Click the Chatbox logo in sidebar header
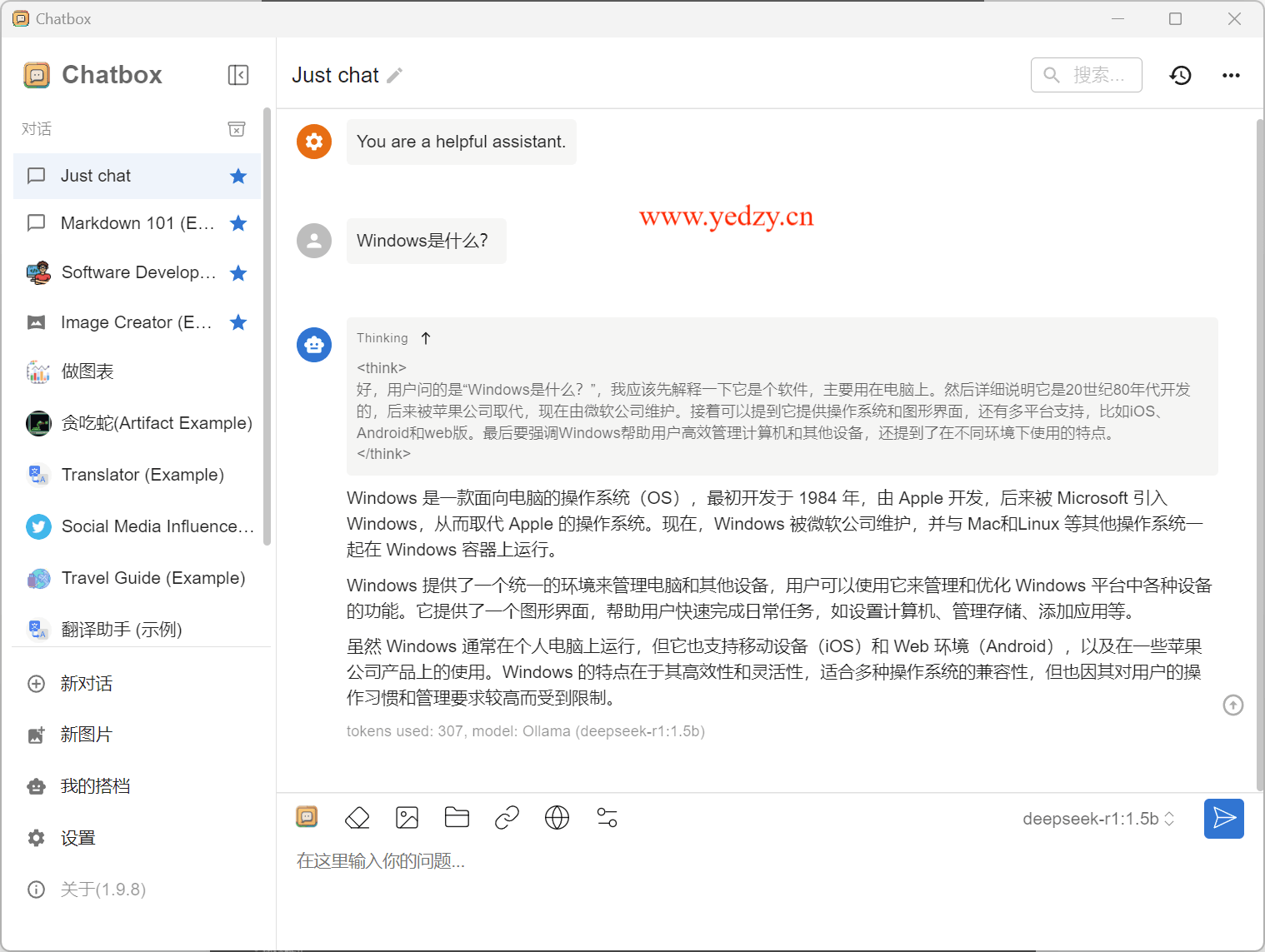 point(37,75)
